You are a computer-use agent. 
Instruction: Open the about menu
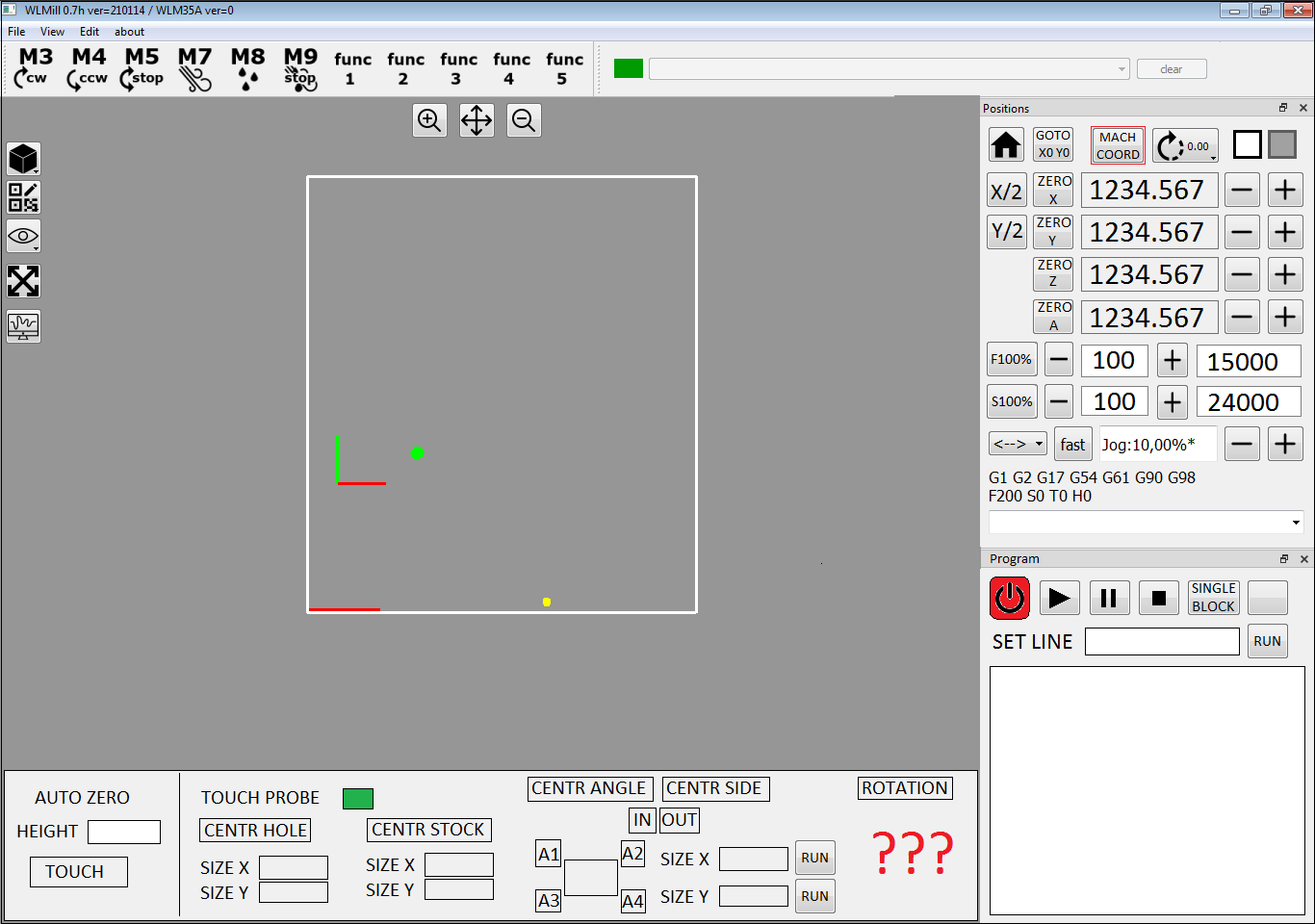click(x=129, y=32)
